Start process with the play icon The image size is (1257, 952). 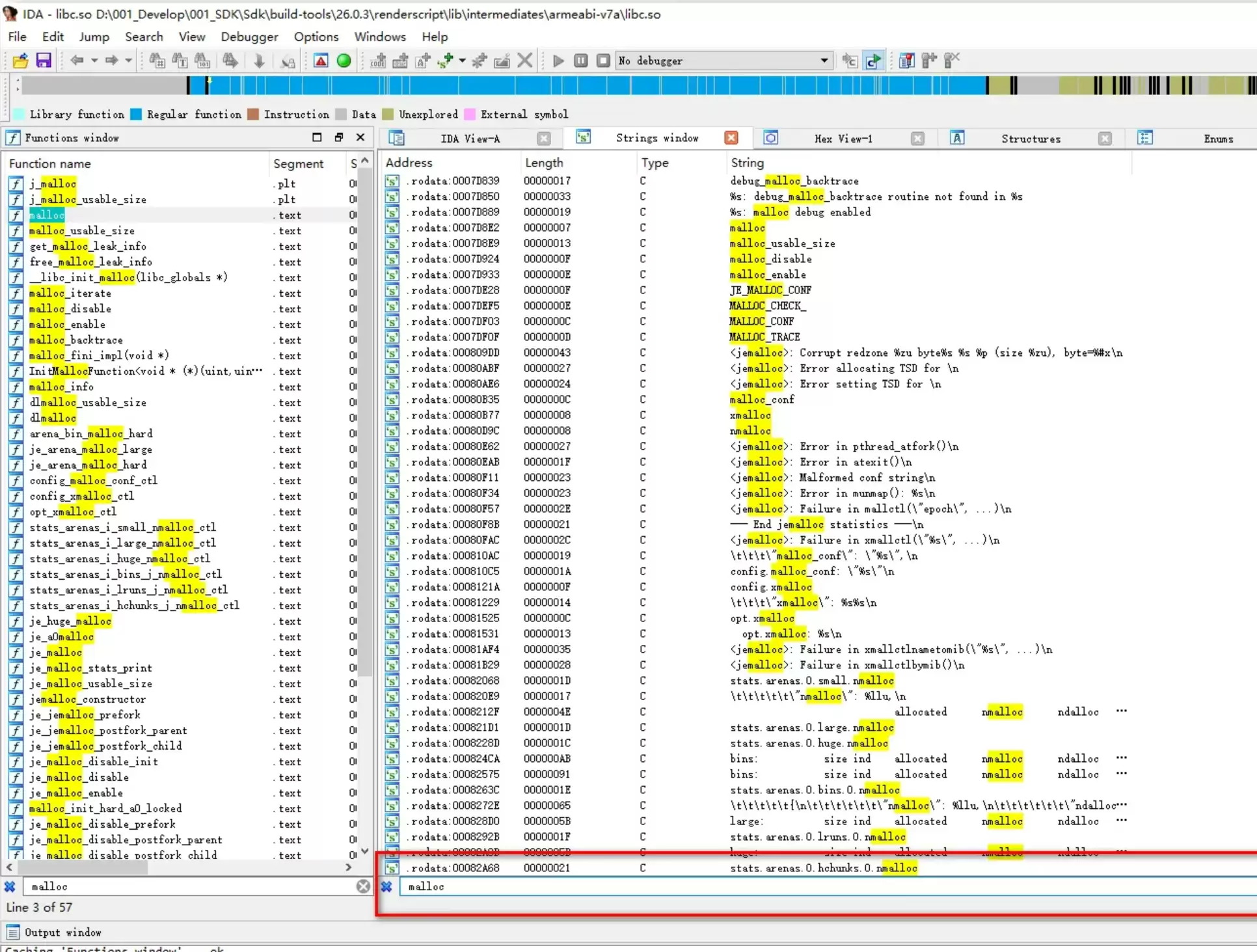[558, 61]
